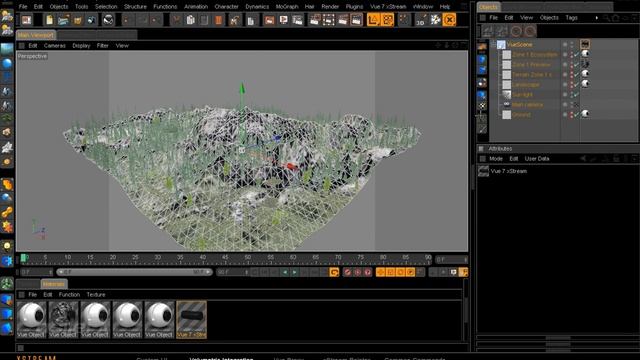Viewport: 640px width, 360px height.
Task: Select the Main camera row in Objects
Action: pyautogui.click(x=527, y=104)
